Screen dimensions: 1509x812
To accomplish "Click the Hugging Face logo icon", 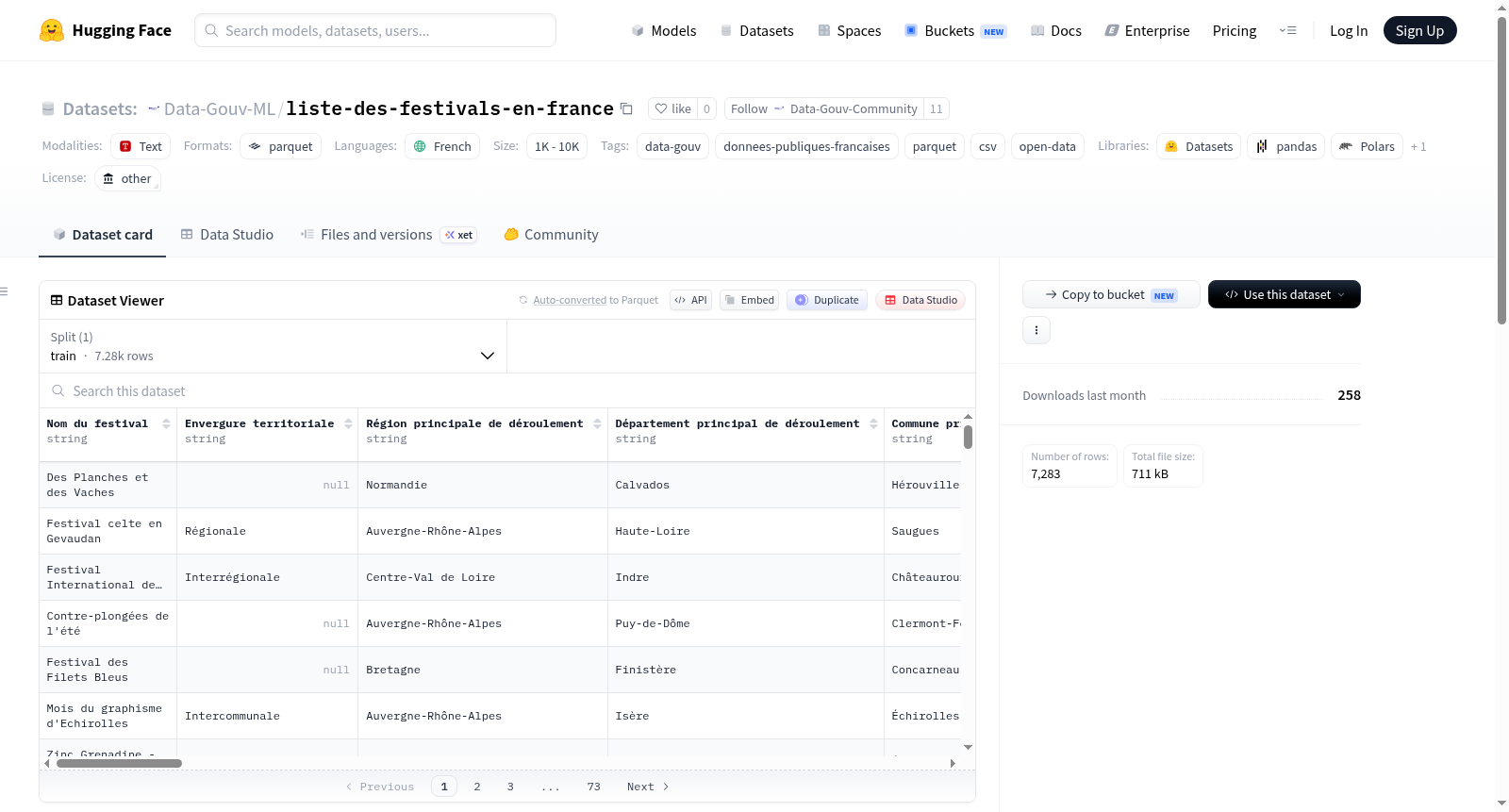I will pyautogui.click(x=52, y=30).
